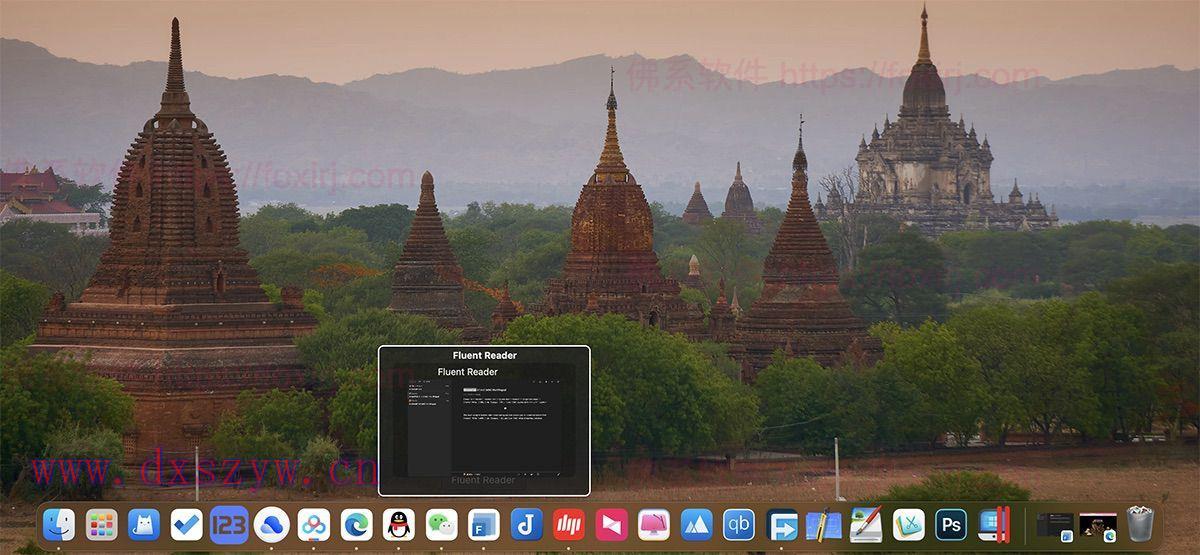Open Launchpad in the Dock

tap(101, 524)
